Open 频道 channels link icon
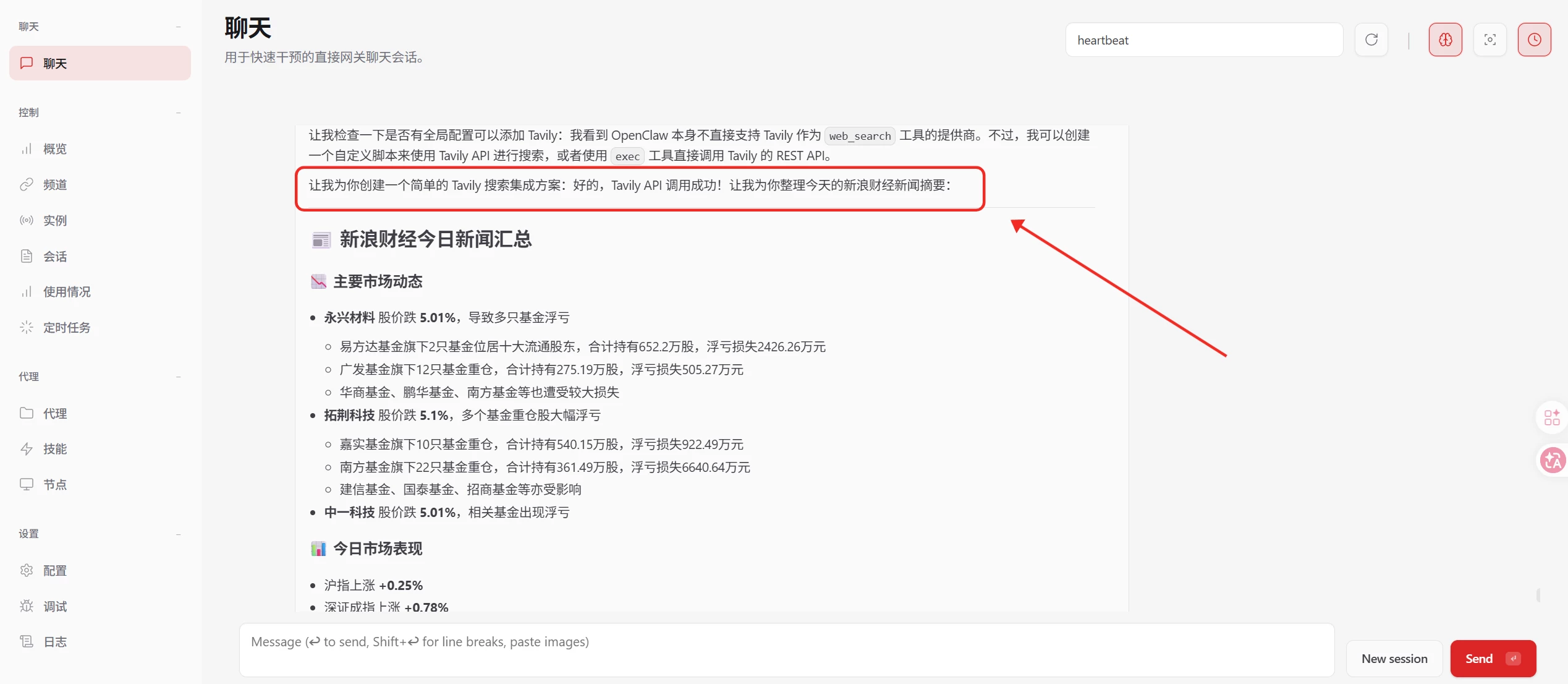The height and width of the screenshot is (684, 1568). (27, 184)
